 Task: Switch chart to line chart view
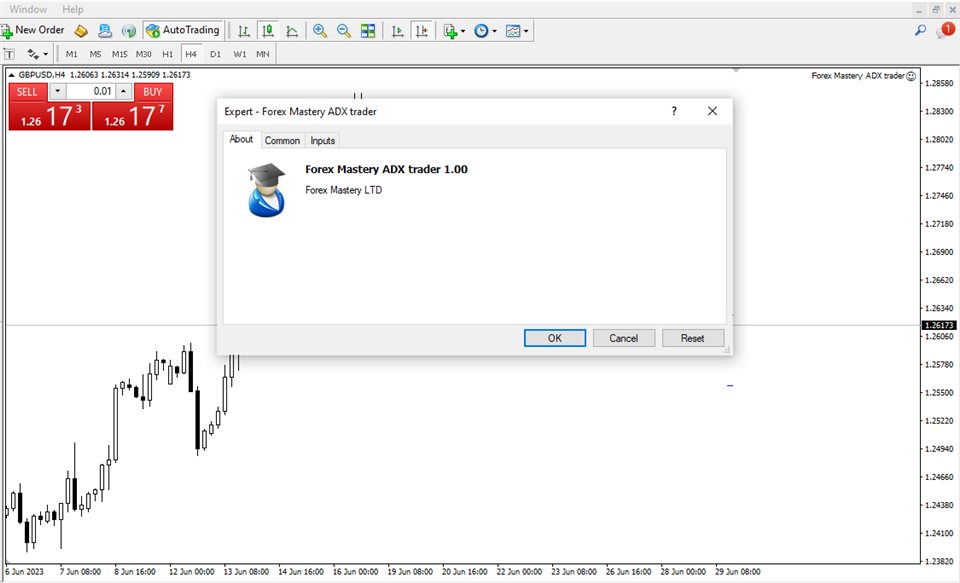tap(292, 31)
